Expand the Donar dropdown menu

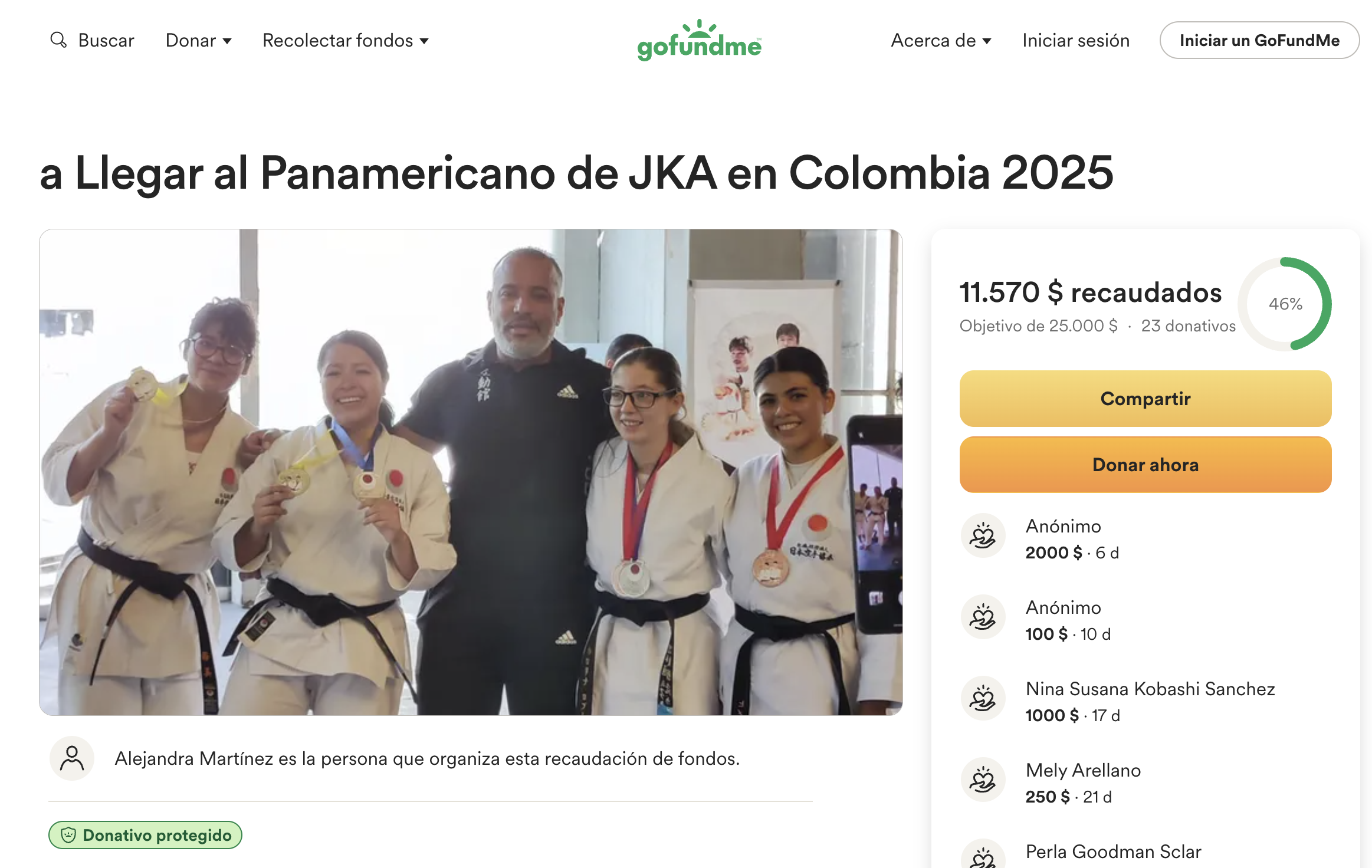[x=199, y=40]
